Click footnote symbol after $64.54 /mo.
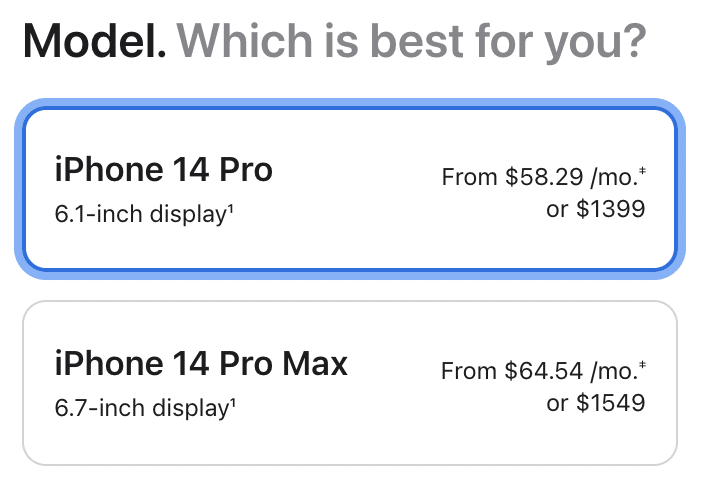 click(x=641, y=367)
